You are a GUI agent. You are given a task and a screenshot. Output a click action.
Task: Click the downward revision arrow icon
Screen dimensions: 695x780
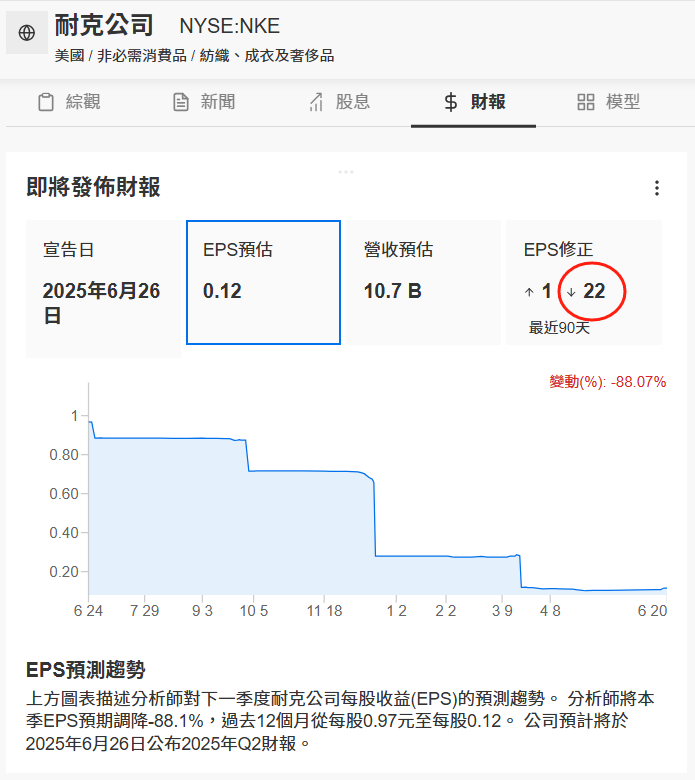571,292
